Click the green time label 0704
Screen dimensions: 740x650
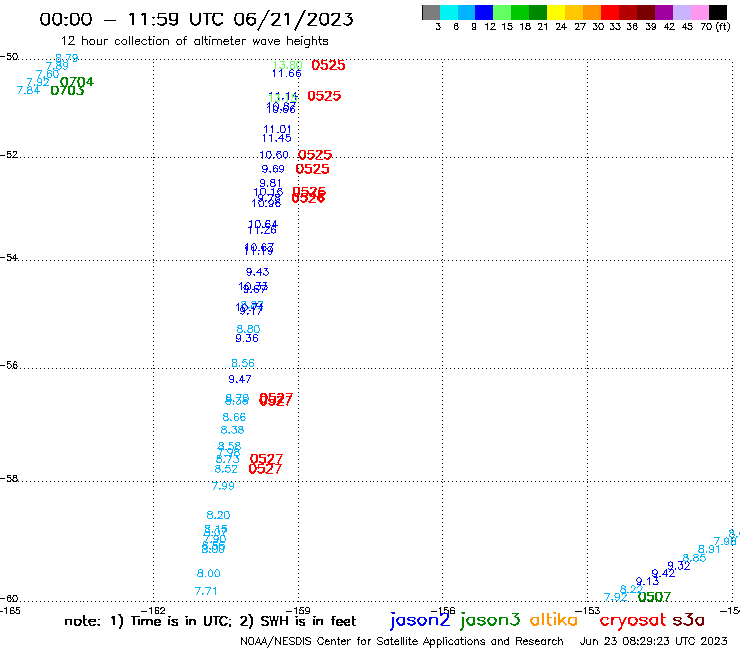(x=77, y=82)
